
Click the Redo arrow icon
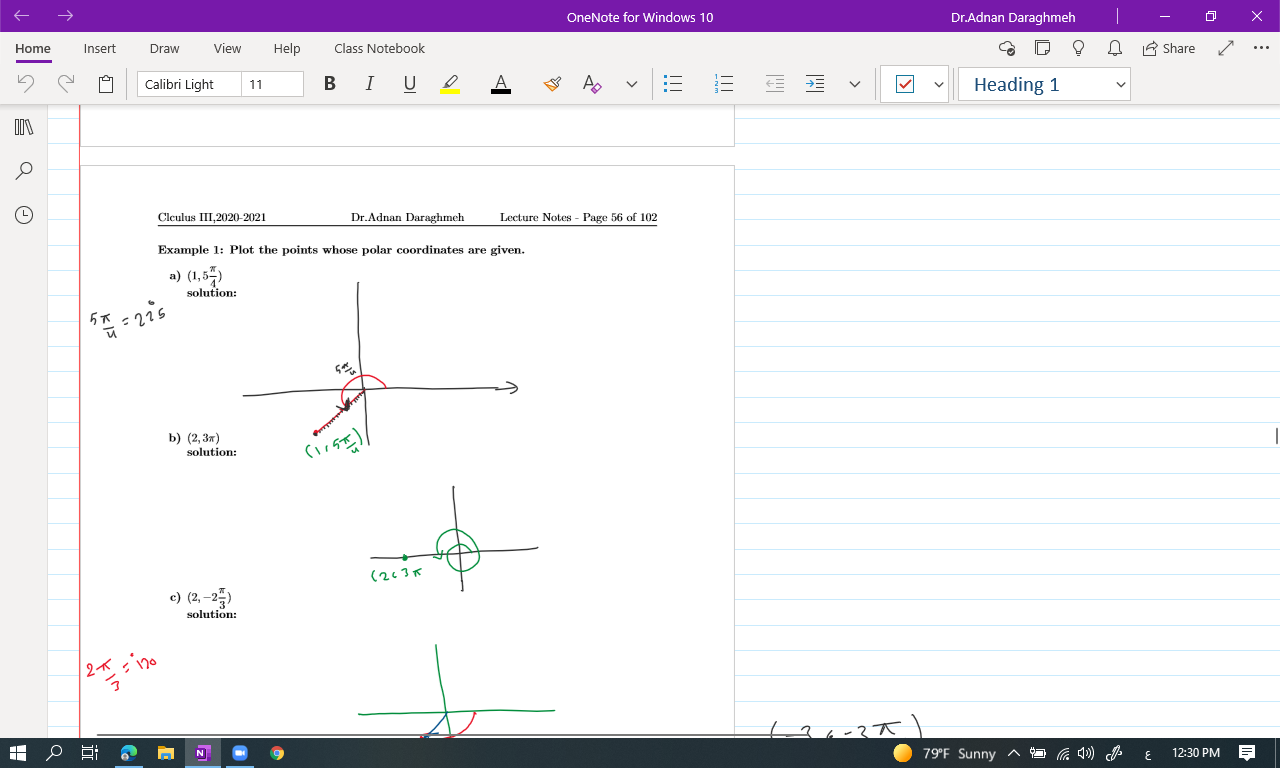click(66, 84)
